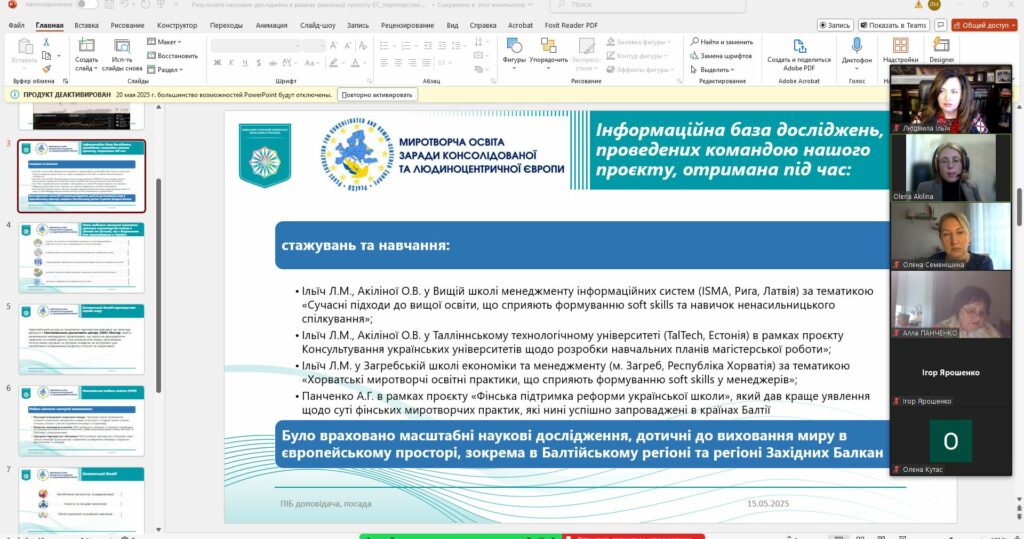Click the Надстройки add-ins icon
Viewport: 1024px width, 539px height.
pos(901,45)
